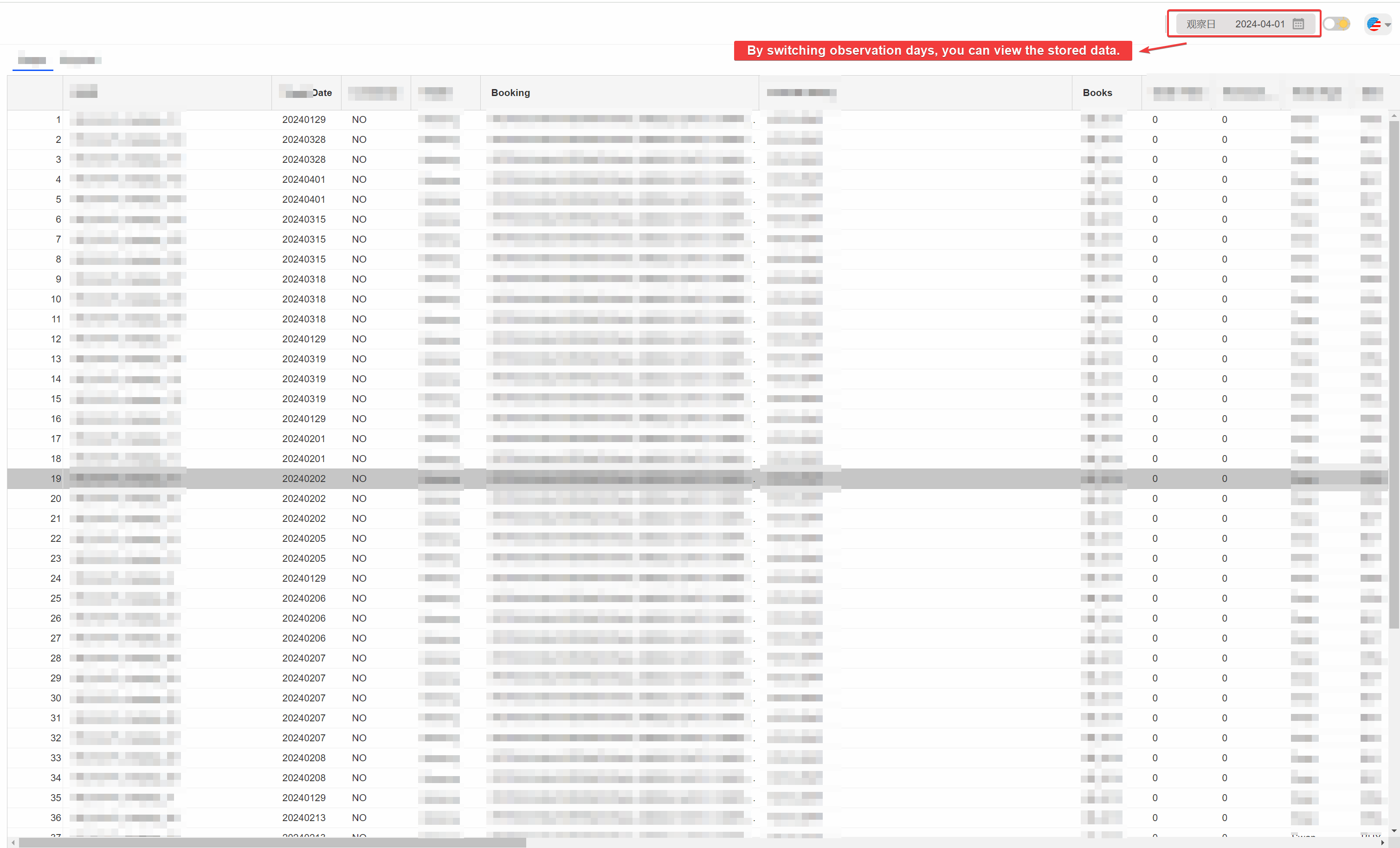Select date 20240213 in row 36

[x=304, y=818]
